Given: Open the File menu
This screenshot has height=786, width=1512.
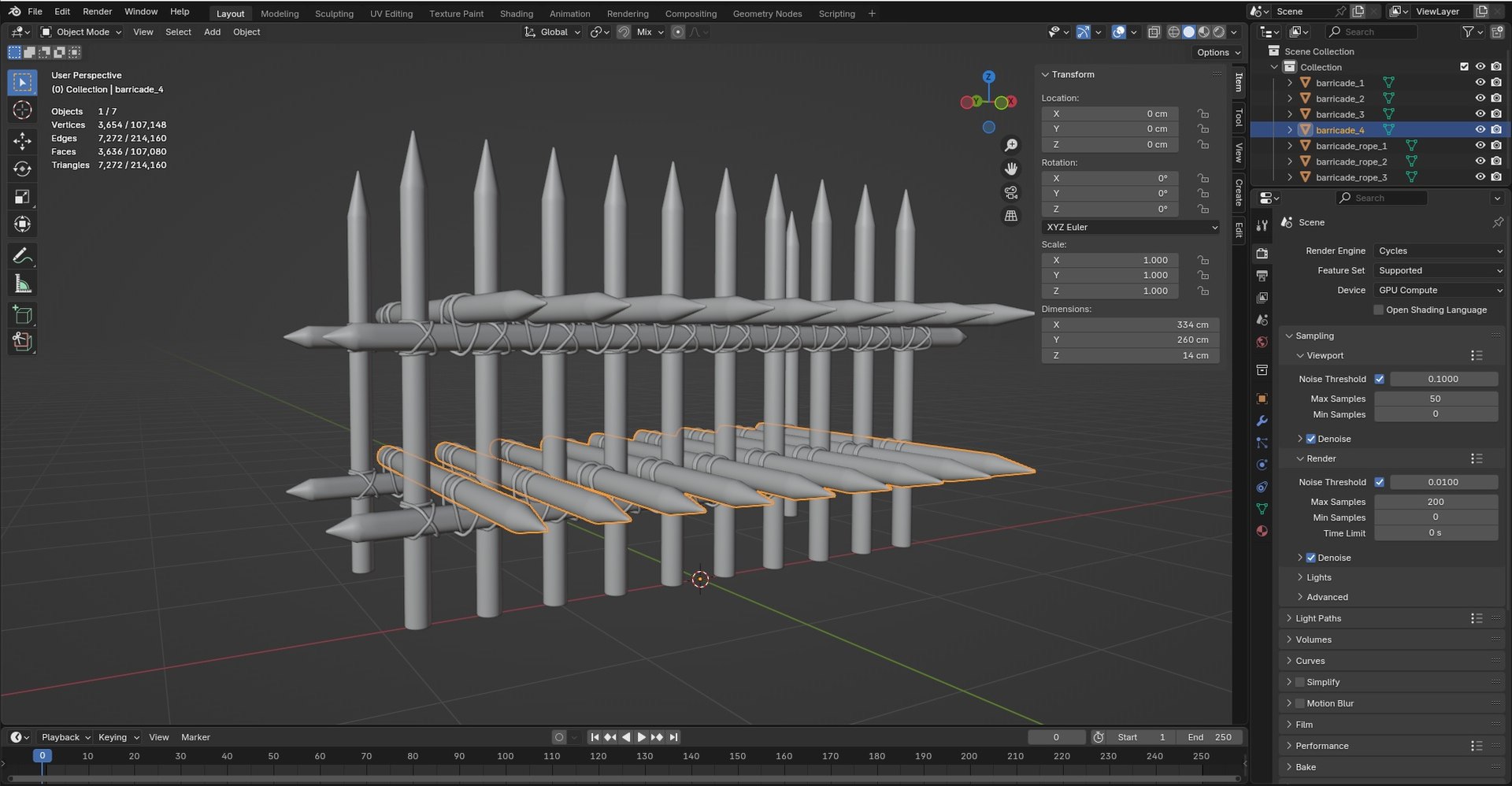Looking at the screenshot, I should tap(35, 12).
